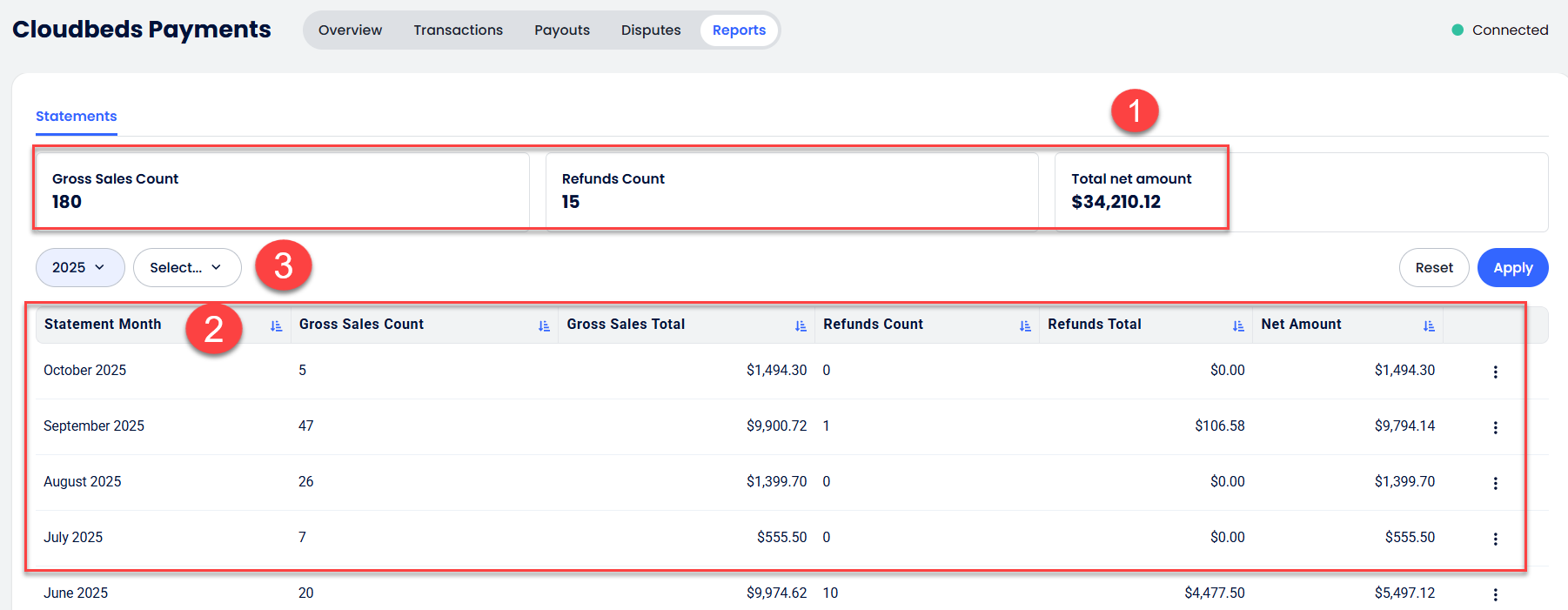Go to the Transactions tab
This screenshot has width=1568, height=610.
pyautogui.click(x=458, y=30)
